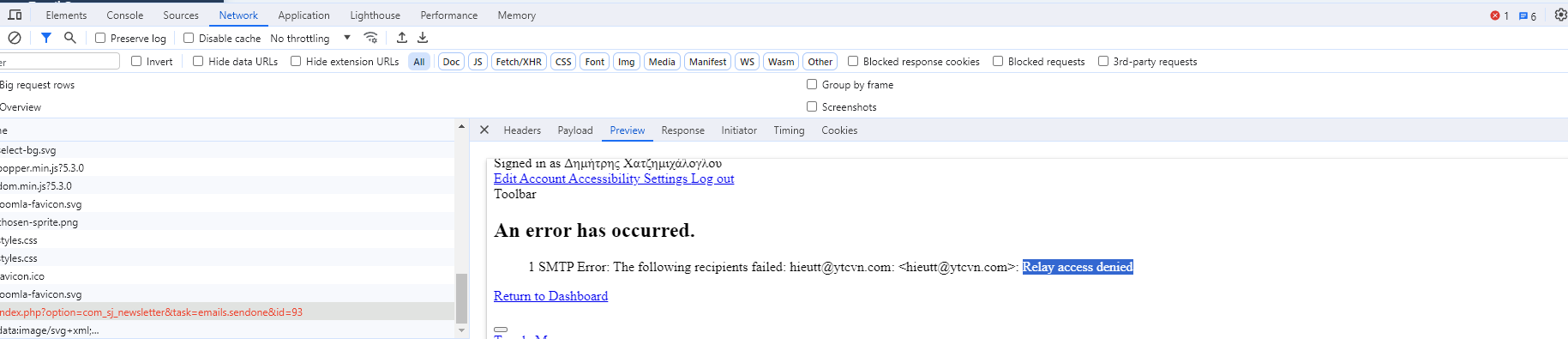Screen dimensions: 1568x339
Task: Open the Console panel tab
Action: (x=125, y=15)
